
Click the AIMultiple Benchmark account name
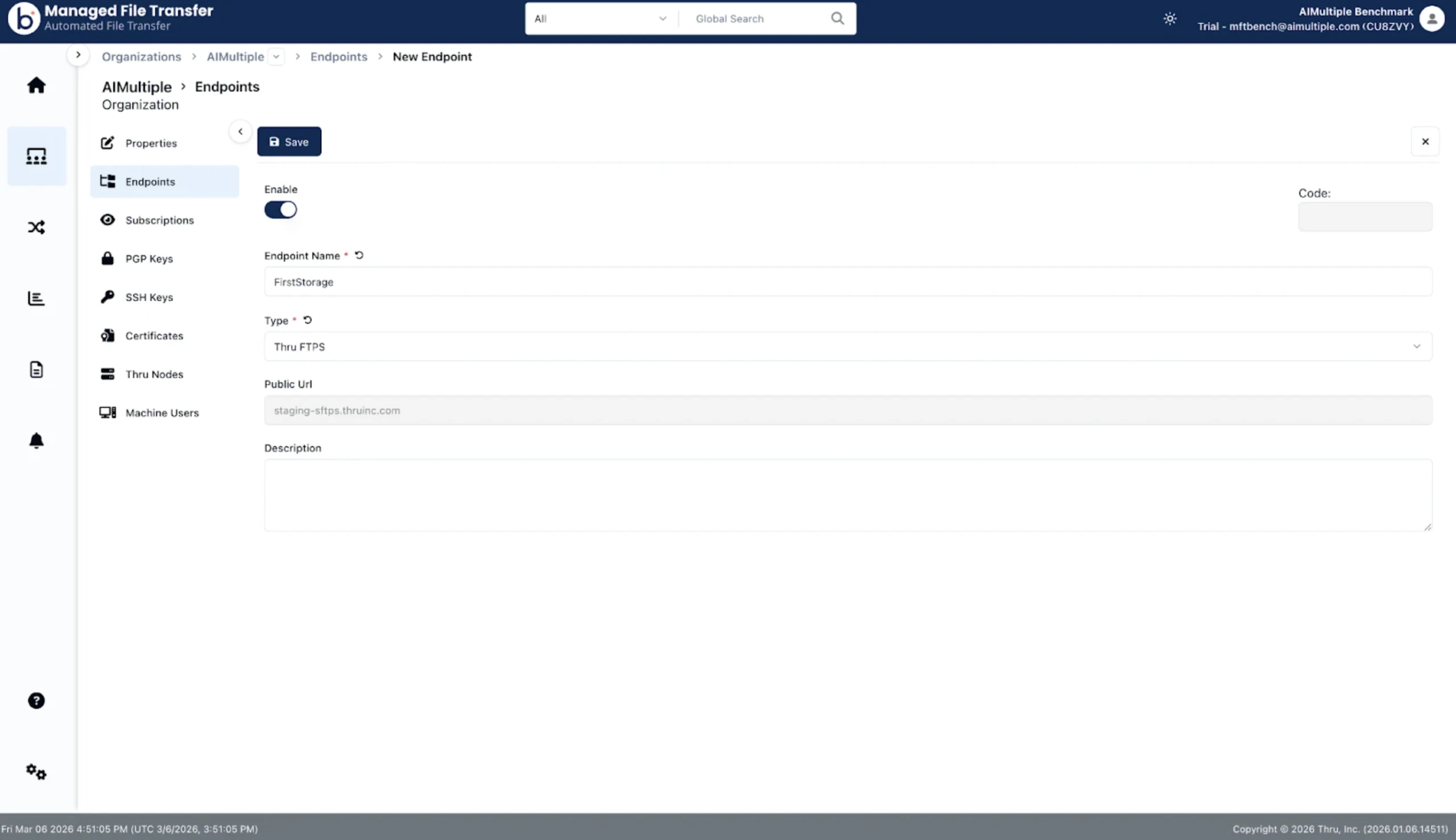point(1356,11)
